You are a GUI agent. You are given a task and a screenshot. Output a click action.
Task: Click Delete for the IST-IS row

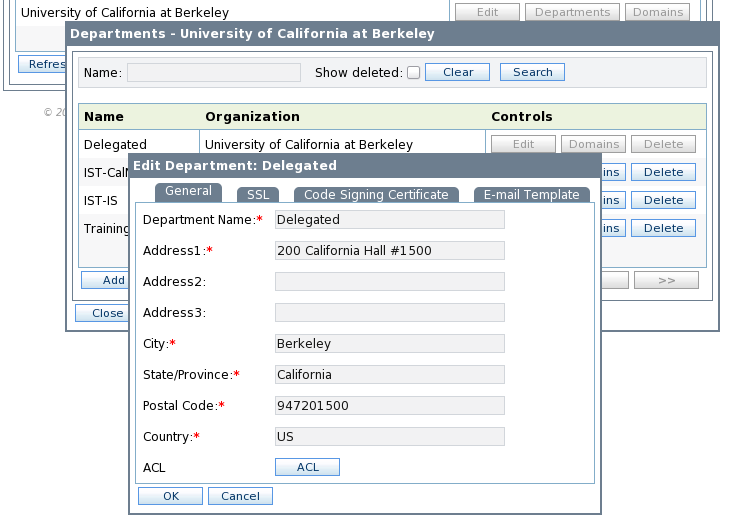click(663, 200)
